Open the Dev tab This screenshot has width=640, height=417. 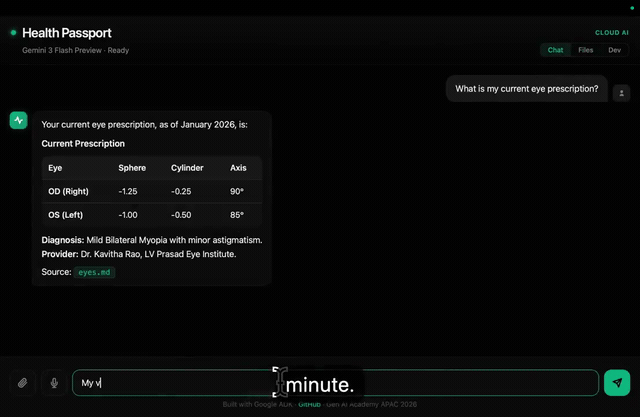click(x=614, y=50)
